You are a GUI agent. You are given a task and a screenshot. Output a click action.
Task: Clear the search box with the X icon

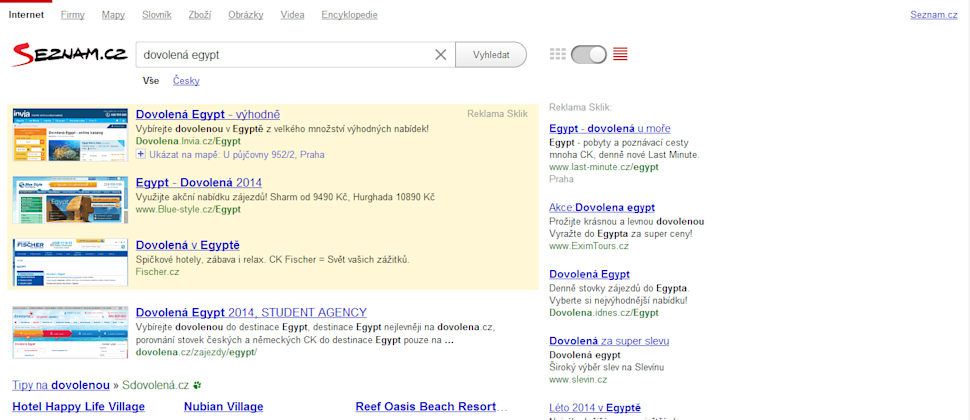(x=440, y=55)
